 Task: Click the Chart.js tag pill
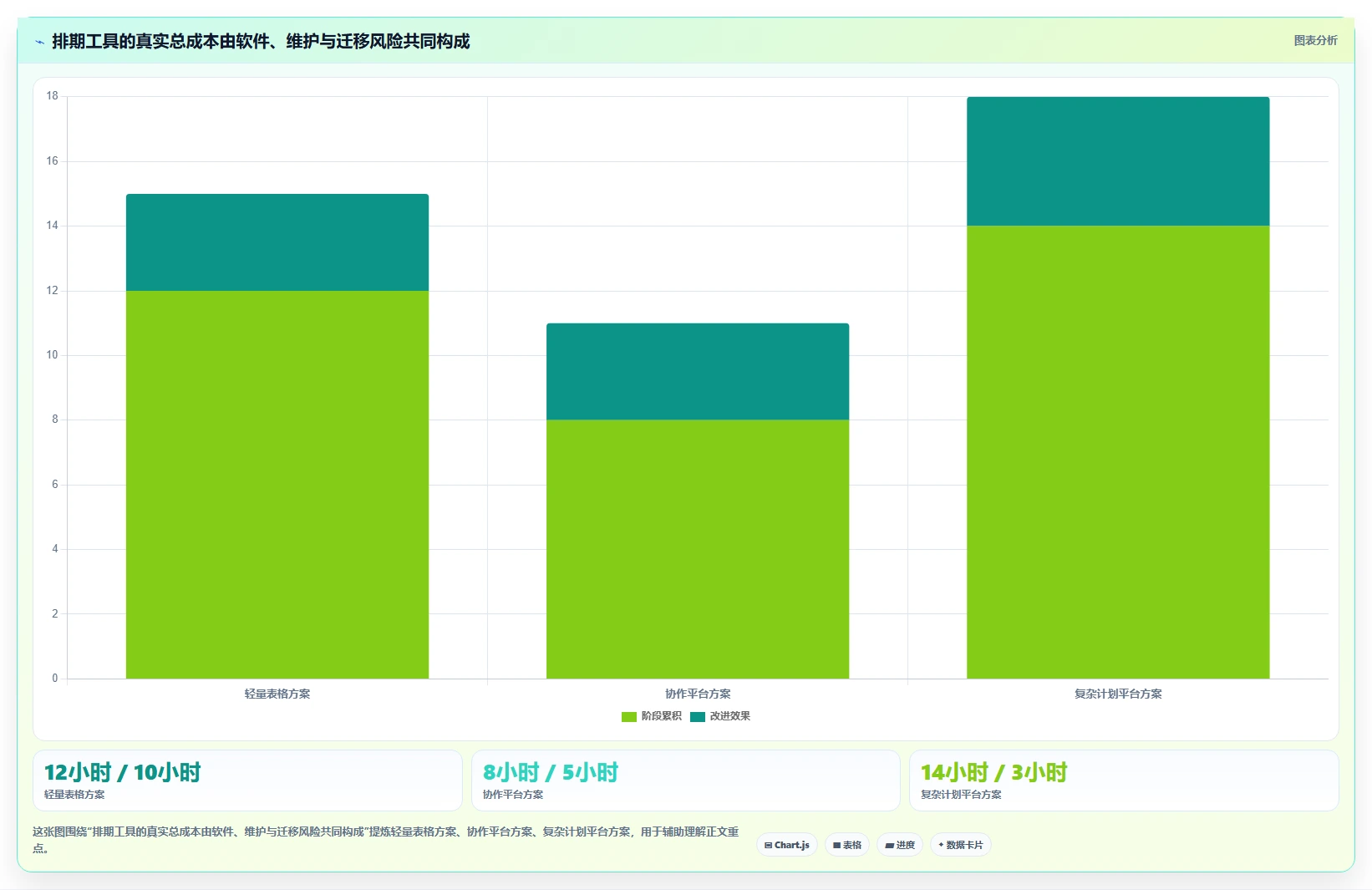787,845
